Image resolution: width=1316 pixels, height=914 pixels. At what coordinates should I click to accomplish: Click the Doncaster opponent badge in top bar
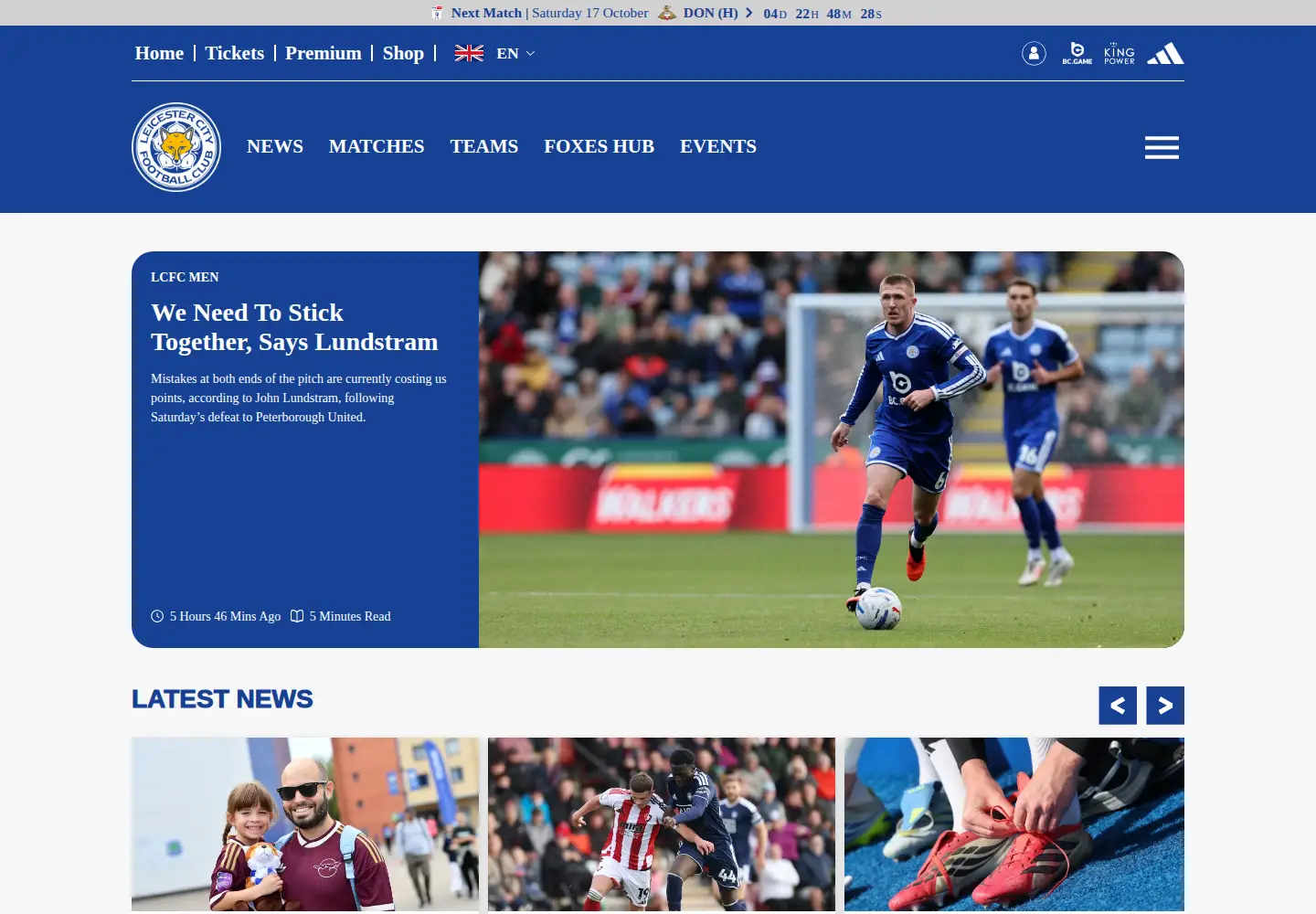pyautogui.click(x=667, y=13)
